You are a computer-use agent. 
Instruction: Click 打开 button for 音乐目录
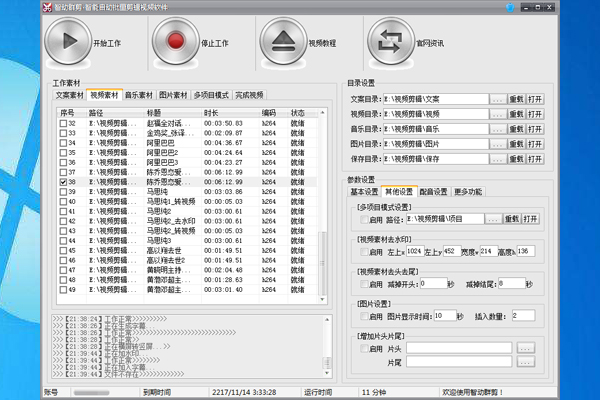pyautogui.click(x=535, y=129)
